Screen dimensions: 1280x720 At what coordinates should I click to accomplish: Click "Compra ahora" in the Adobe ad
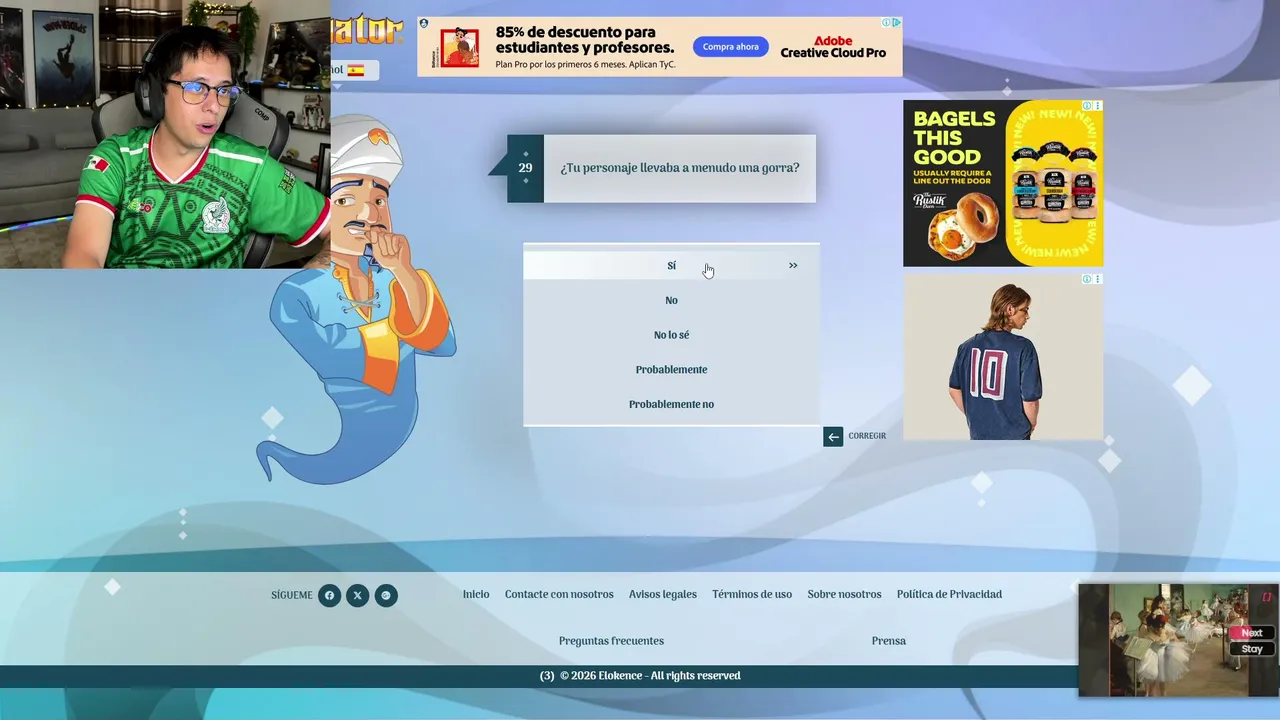pyautogui.click(x=731, y=47)
